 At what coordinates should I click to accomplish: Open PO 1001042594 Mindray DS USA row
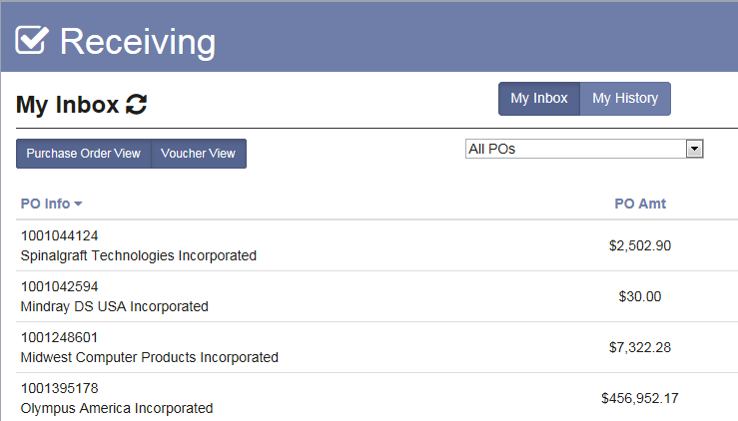377,296
